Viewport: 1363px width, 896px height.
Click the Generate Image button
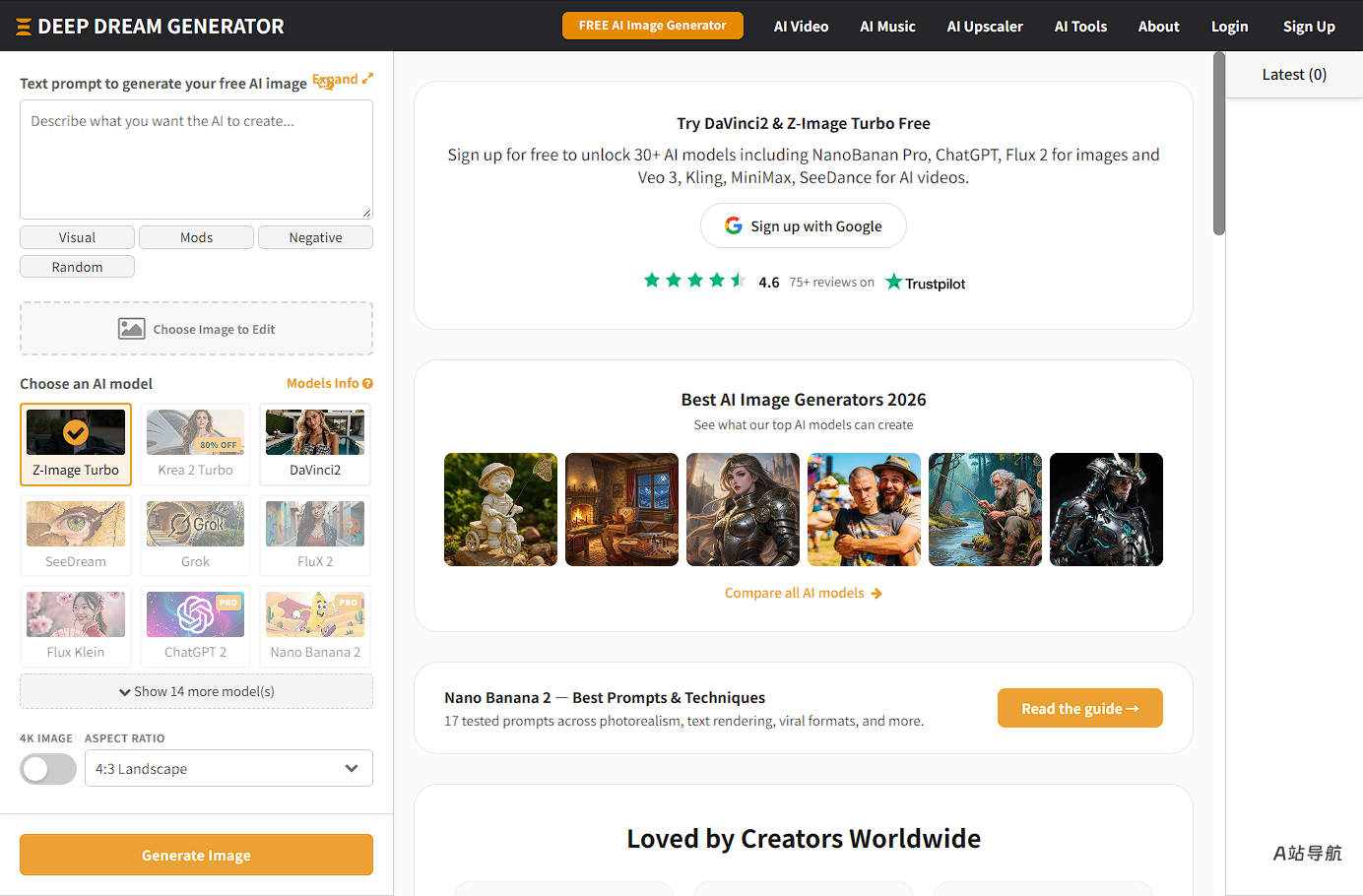[196, 855]
